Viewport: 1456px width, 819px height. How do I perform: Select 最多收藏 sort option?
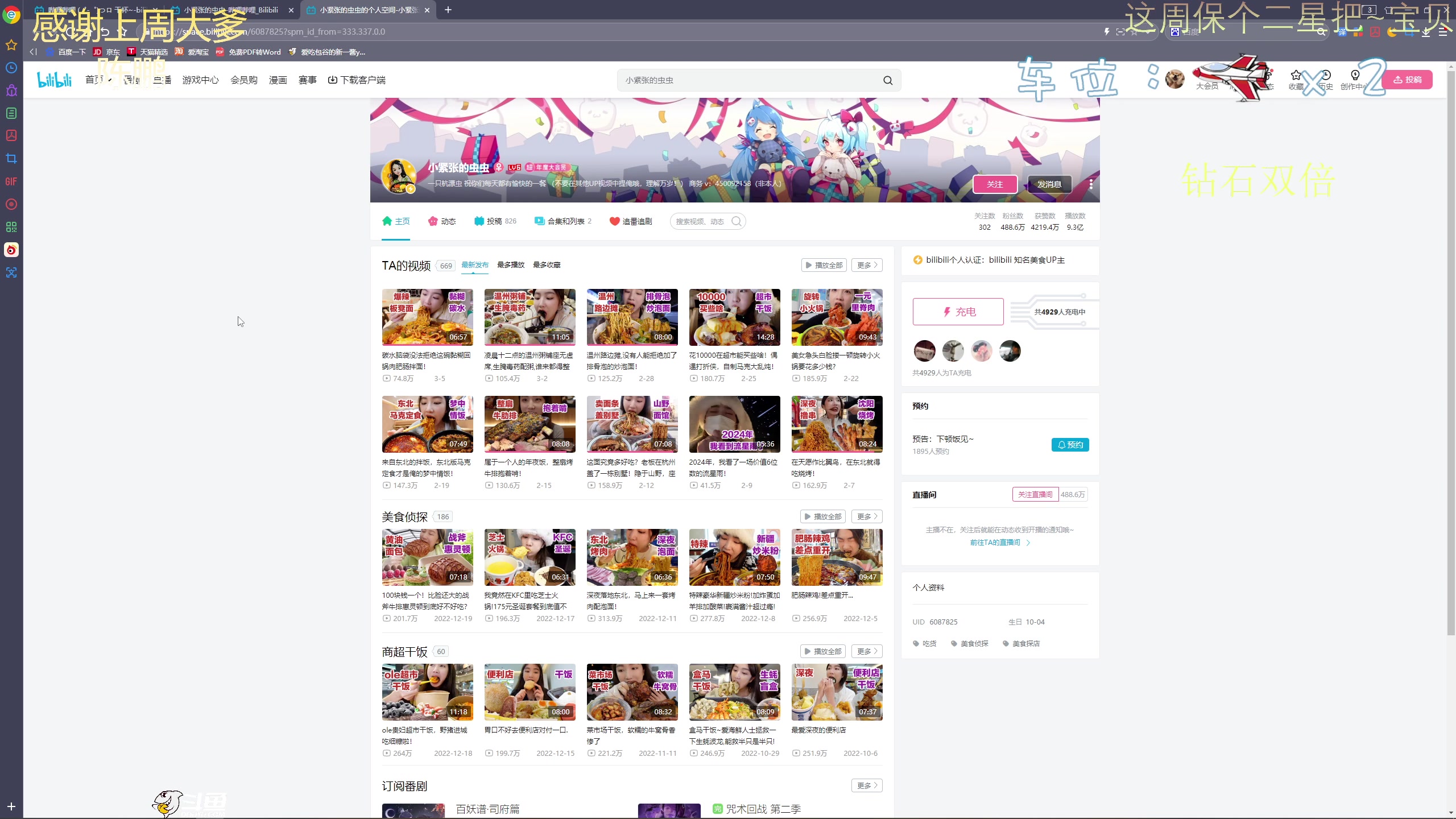click(x=547, y=265)
